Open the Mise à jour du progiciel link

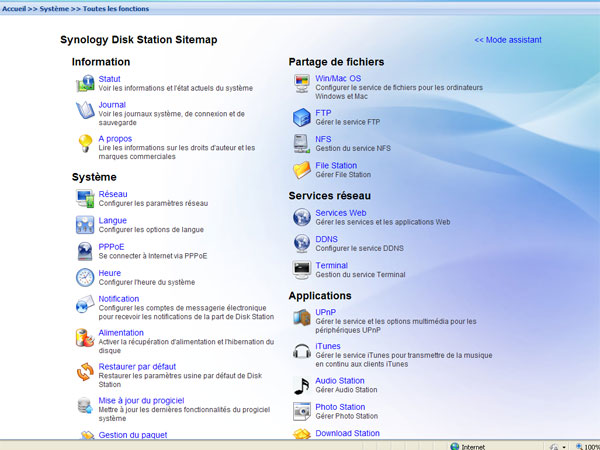click(x=141, y=401)
